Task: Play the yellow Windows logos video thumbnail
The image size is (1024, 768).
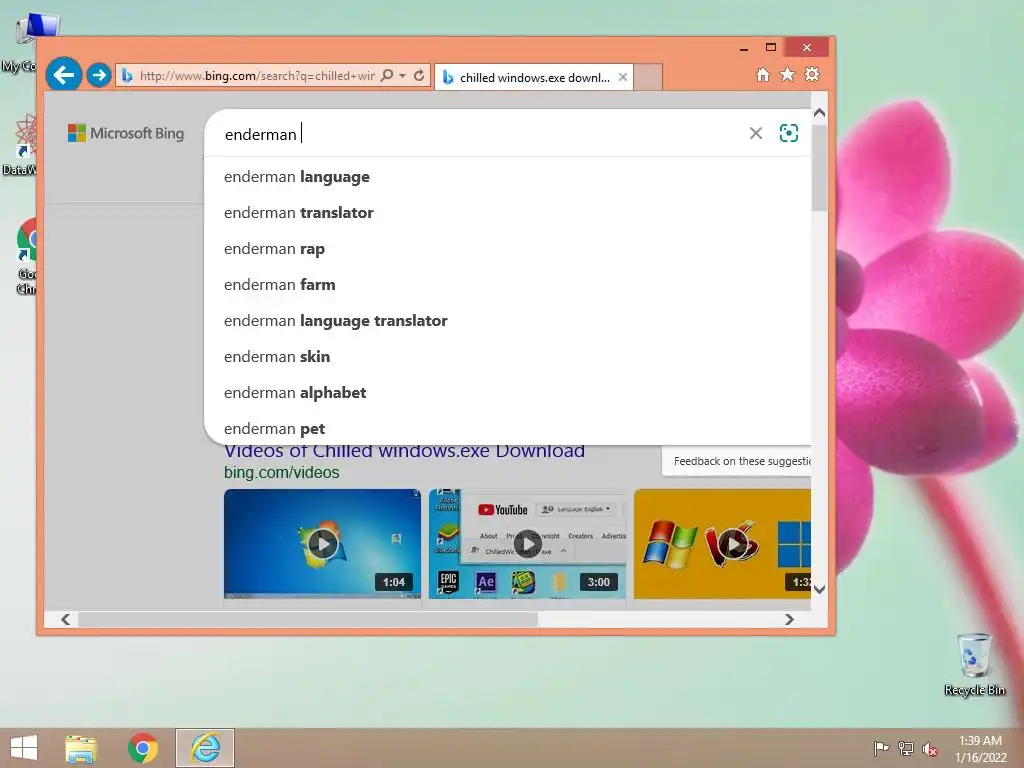Action: click(x=722, y=543)
